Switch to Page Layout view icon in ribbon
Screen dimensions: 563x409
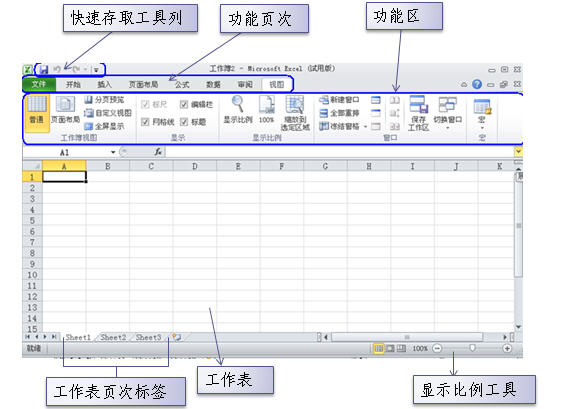tap(65, 110)
